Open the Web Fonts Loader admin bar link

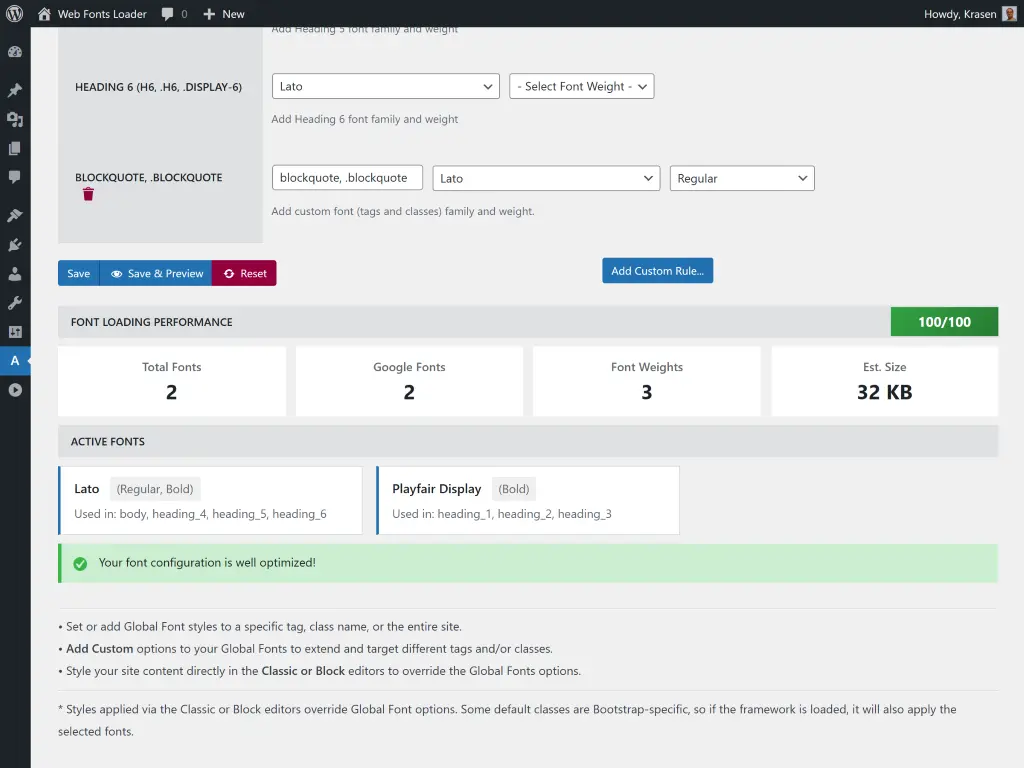click(92, 14)
